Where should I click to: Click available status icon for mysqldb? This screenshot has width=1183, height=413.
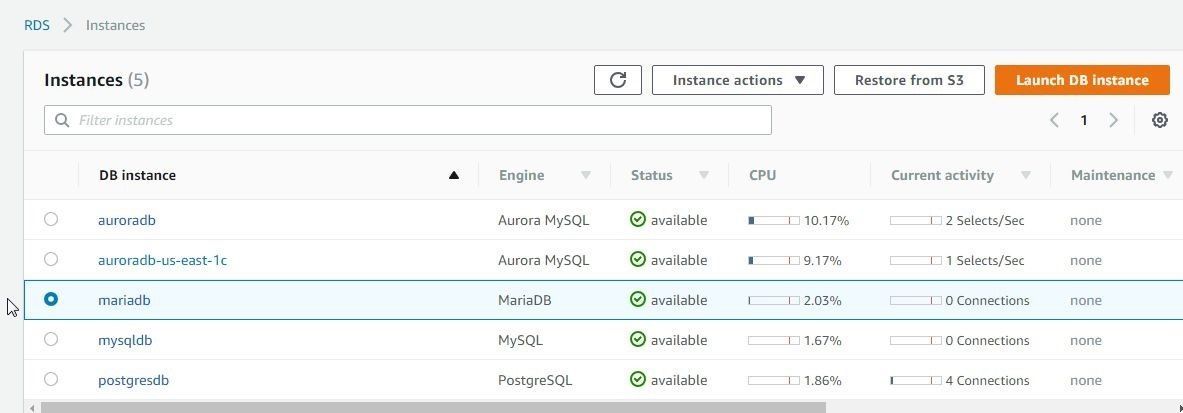(638, 340)
